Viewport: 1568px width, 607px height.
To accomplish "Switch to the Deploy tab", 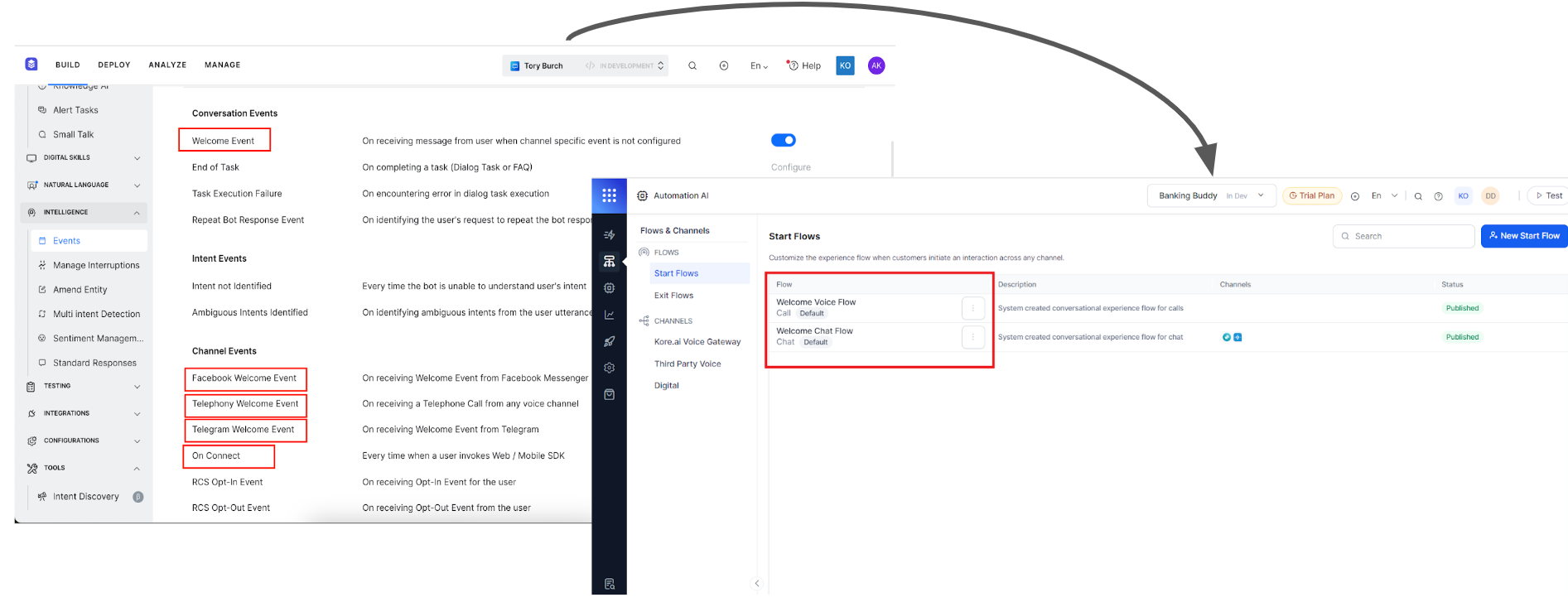I will [x=114, y=65].
